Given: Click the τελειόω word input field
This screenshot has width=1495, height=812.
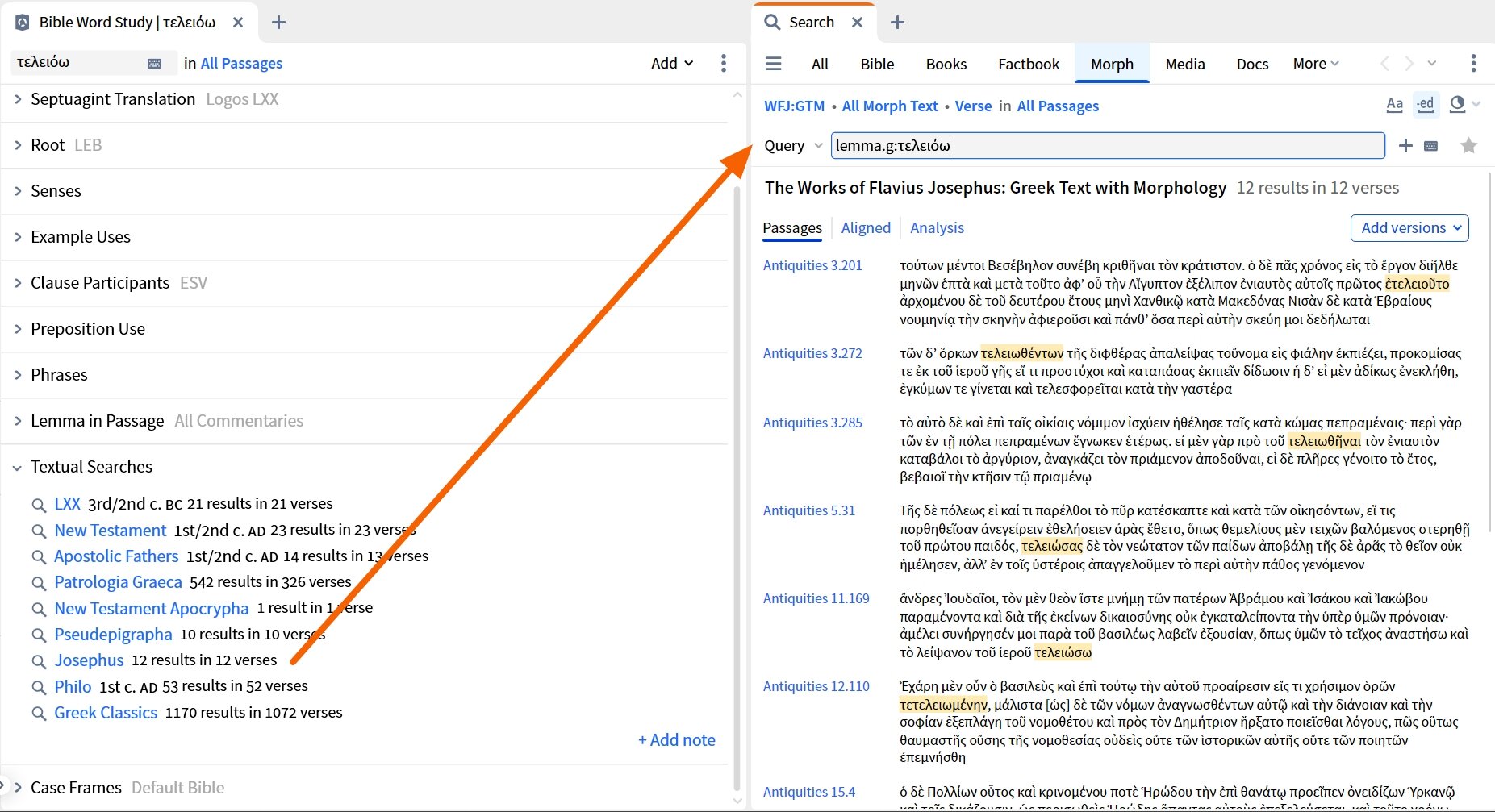Looking at the screenshot, I should pos(78,62).
